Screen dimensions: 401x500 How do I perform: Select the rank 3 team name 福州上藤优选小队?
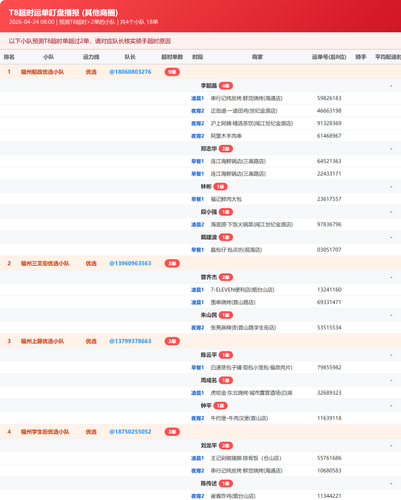point(42,341)
